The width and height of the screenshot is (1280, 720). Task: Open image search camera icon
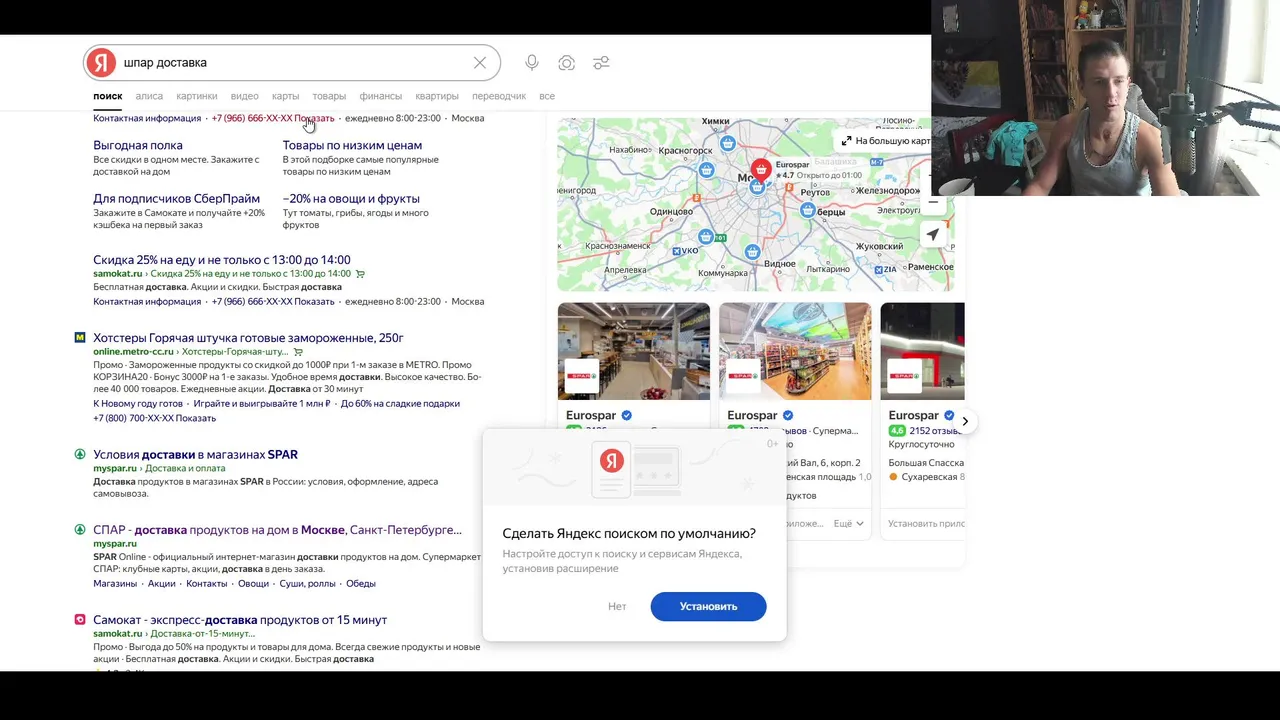coord(567,63)
